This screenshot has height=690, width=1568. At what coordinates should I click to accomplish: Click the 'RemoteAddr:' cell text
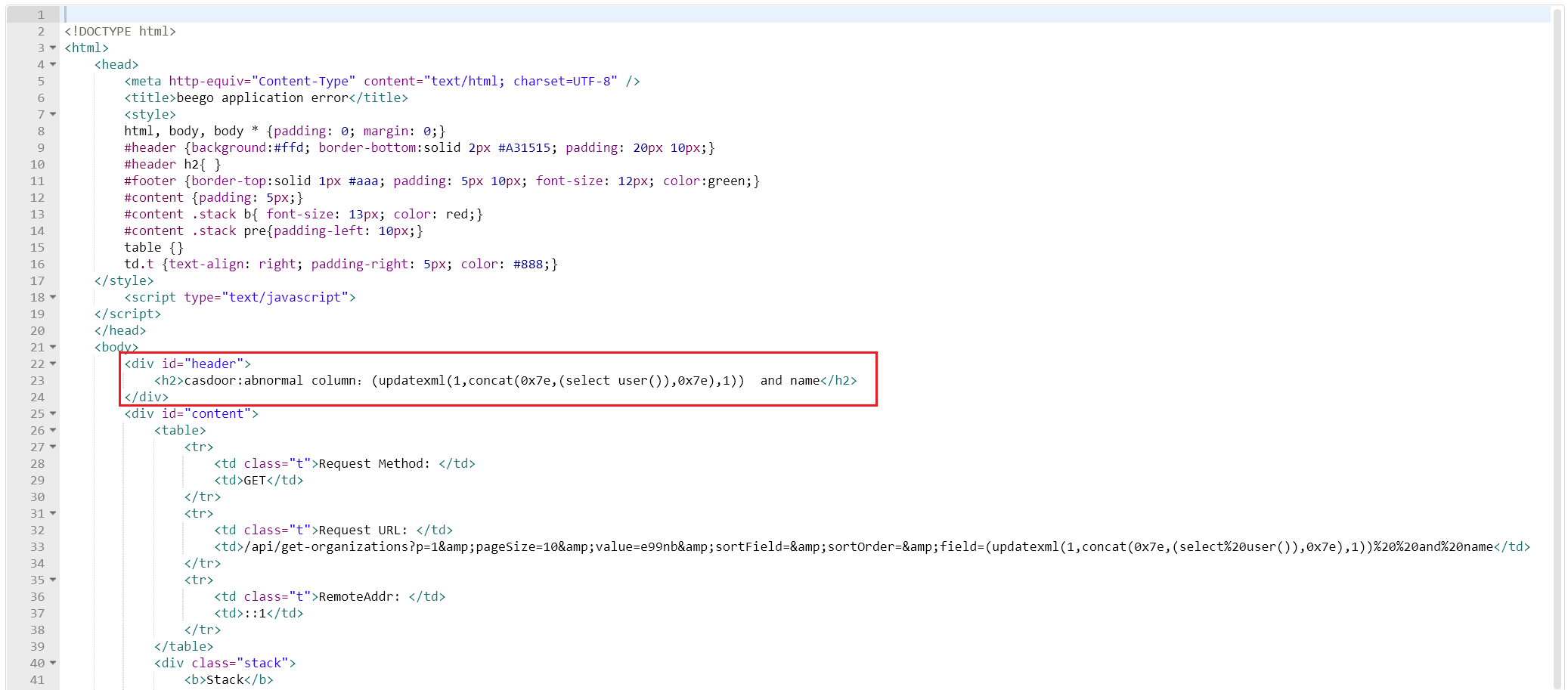(x=359, y=596)
